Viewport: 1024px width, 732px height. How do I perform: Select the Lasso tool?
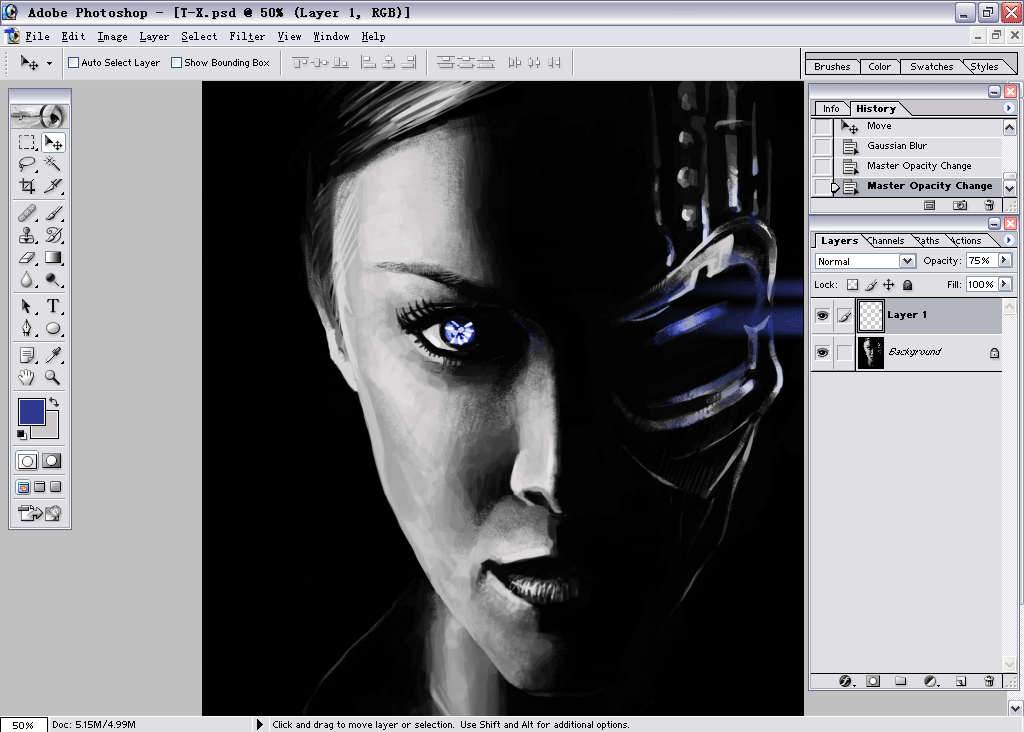tap(27, 164)
